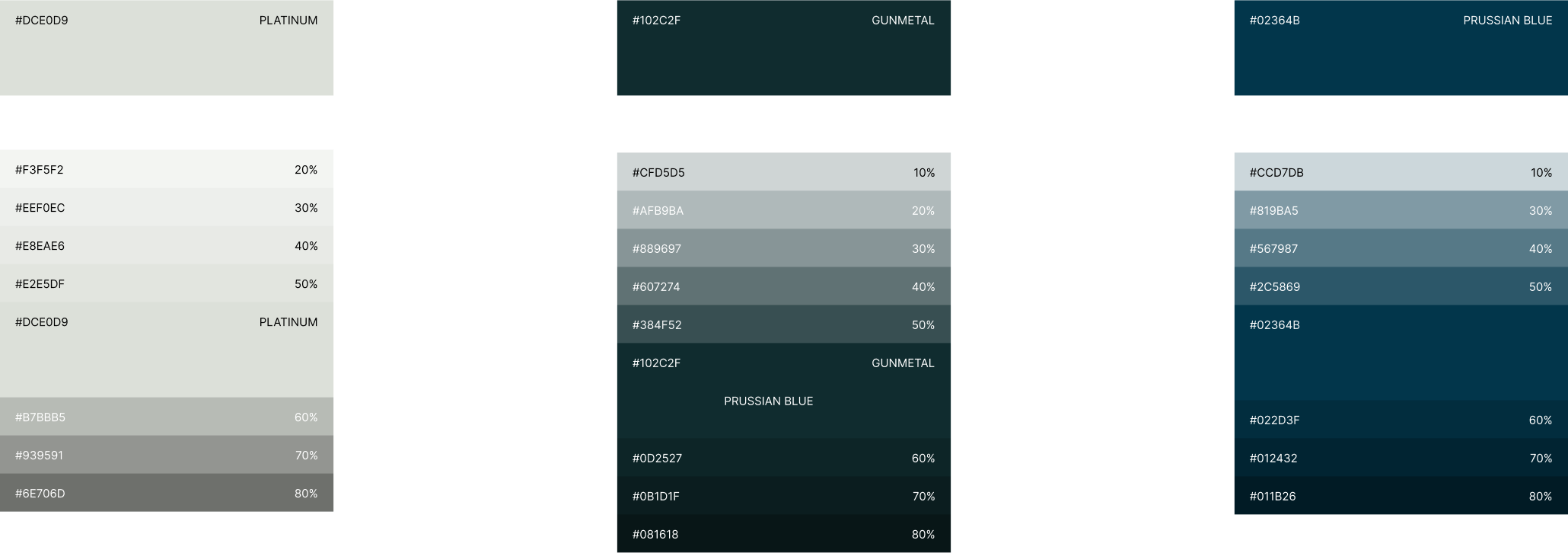This screenshot has width=1568, height=553.
Task: Select the #B7BBB5 60% shade
Action: (167, 417)
